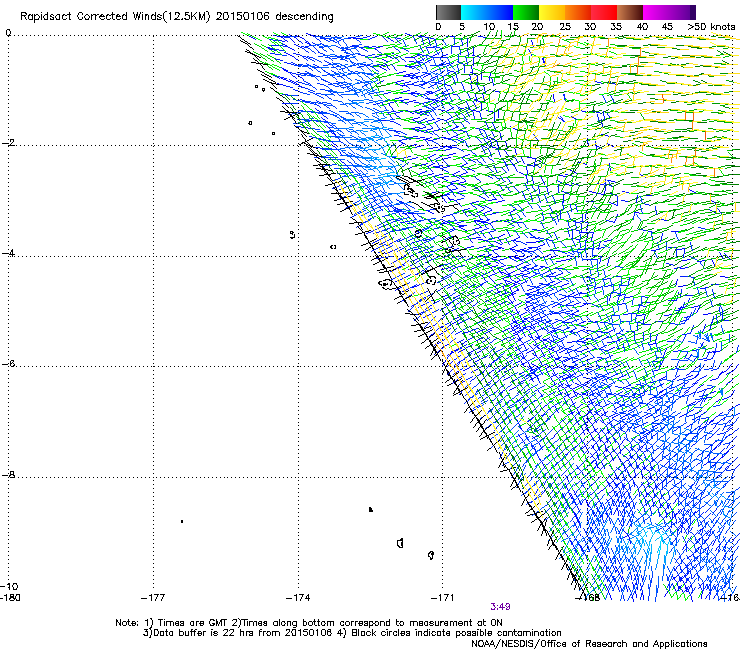Viewport: 740px width, 650px height.
Task: Click the word 'descending' in the title
Action: [x=304, y=17]
